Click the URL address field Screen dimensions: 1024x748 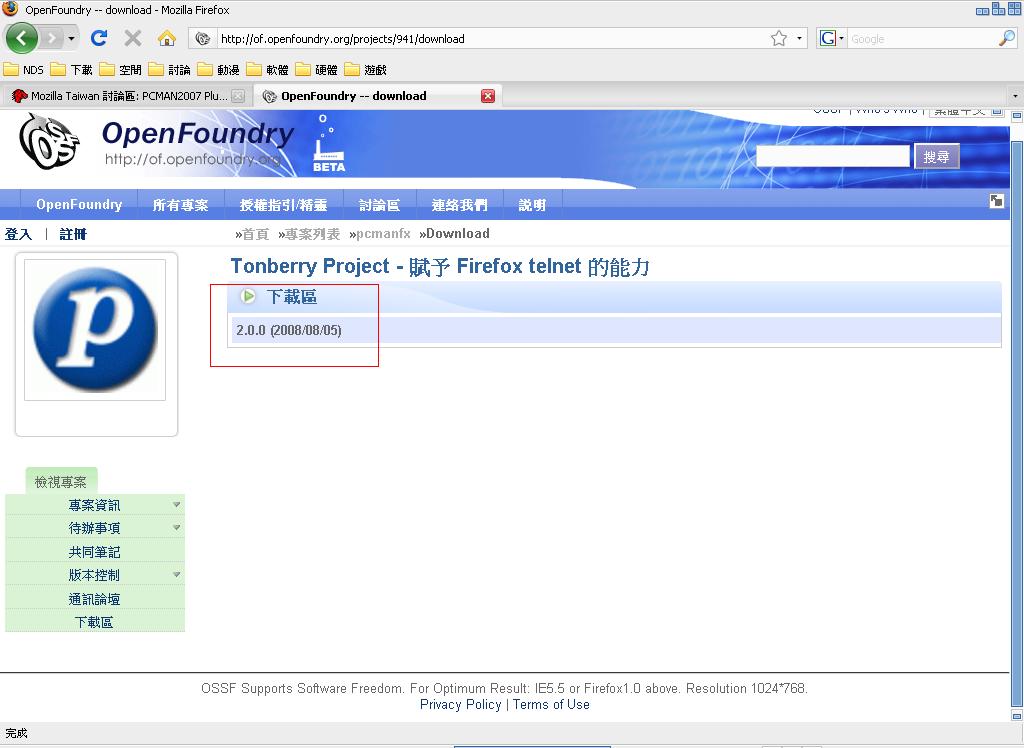(492, 39)
